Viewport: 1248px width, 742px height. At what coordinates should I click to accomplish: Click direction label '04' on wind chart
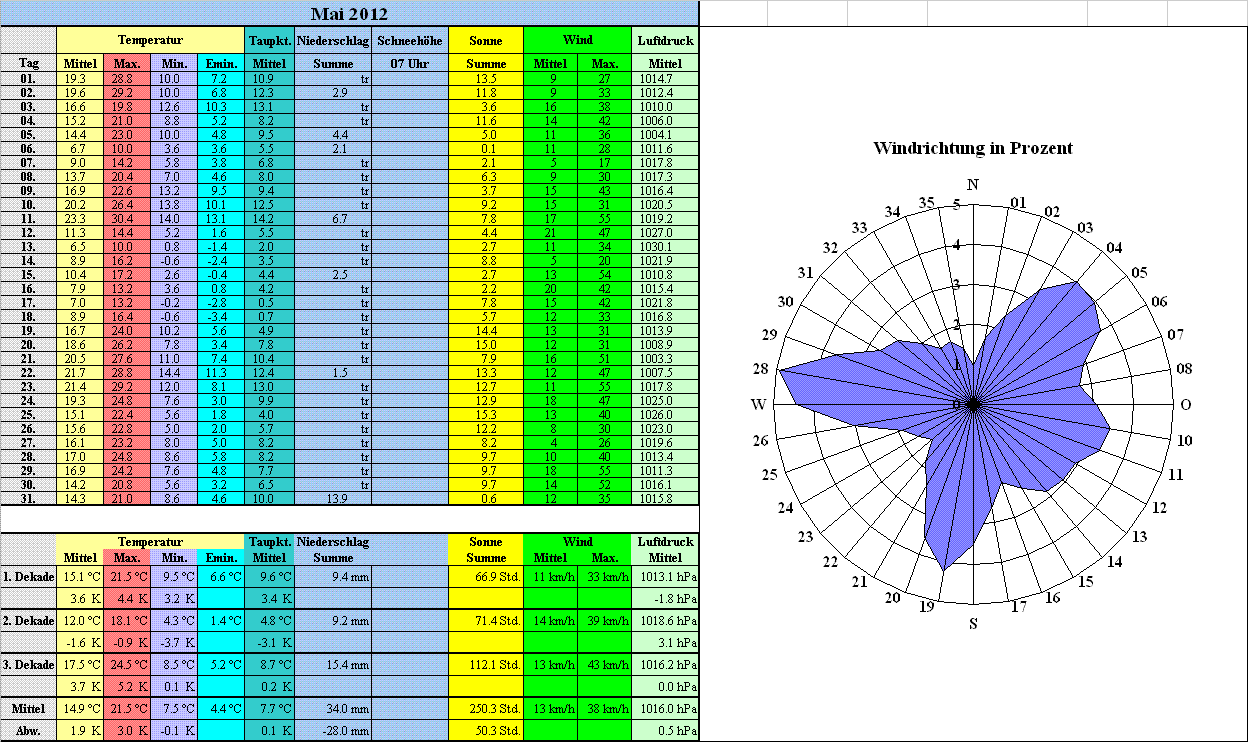coord(1114,248)
